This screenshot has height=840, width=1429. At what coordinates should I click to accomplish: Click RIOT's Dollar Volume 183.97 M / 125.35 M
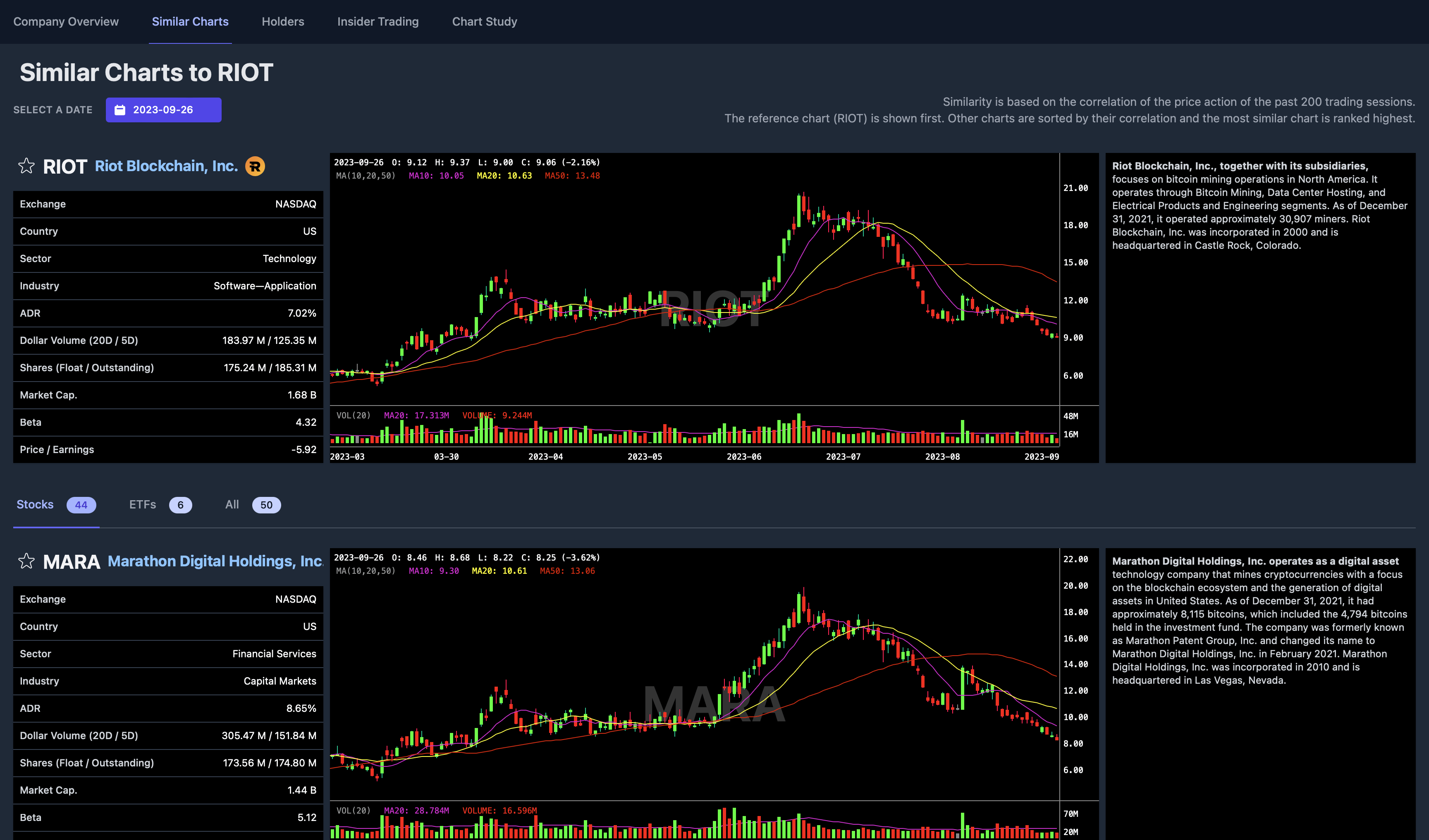pyautogui.click(x=269, y=340)
